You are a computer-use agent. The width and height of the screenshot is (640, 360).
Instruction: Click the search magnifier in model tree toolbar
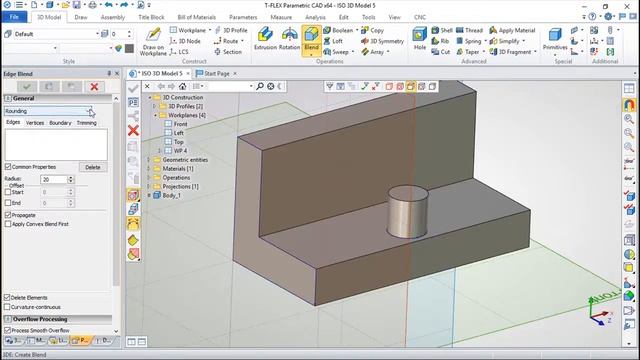(x=260, y=86)
